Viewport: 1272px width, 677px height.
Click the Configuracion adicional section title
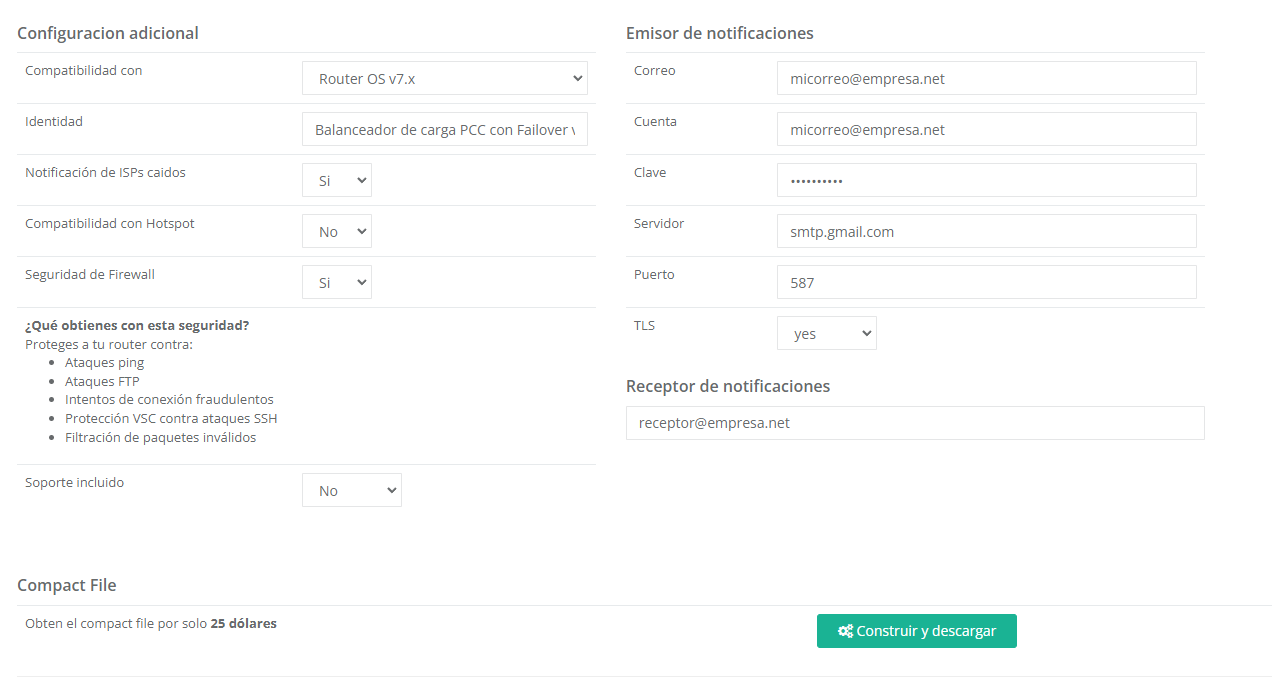tap(108, 33)
